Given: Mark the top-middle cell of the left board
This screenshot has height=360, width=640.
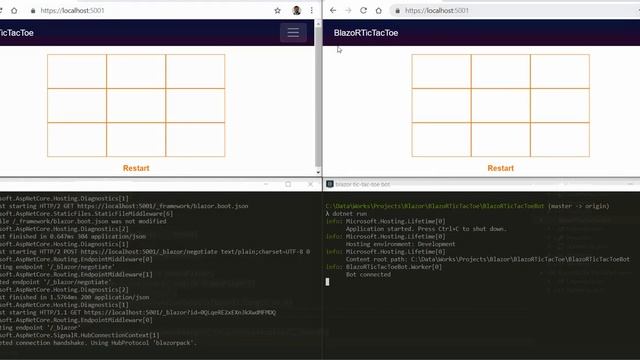Looking at the screenshot, I should coord(136,71).
